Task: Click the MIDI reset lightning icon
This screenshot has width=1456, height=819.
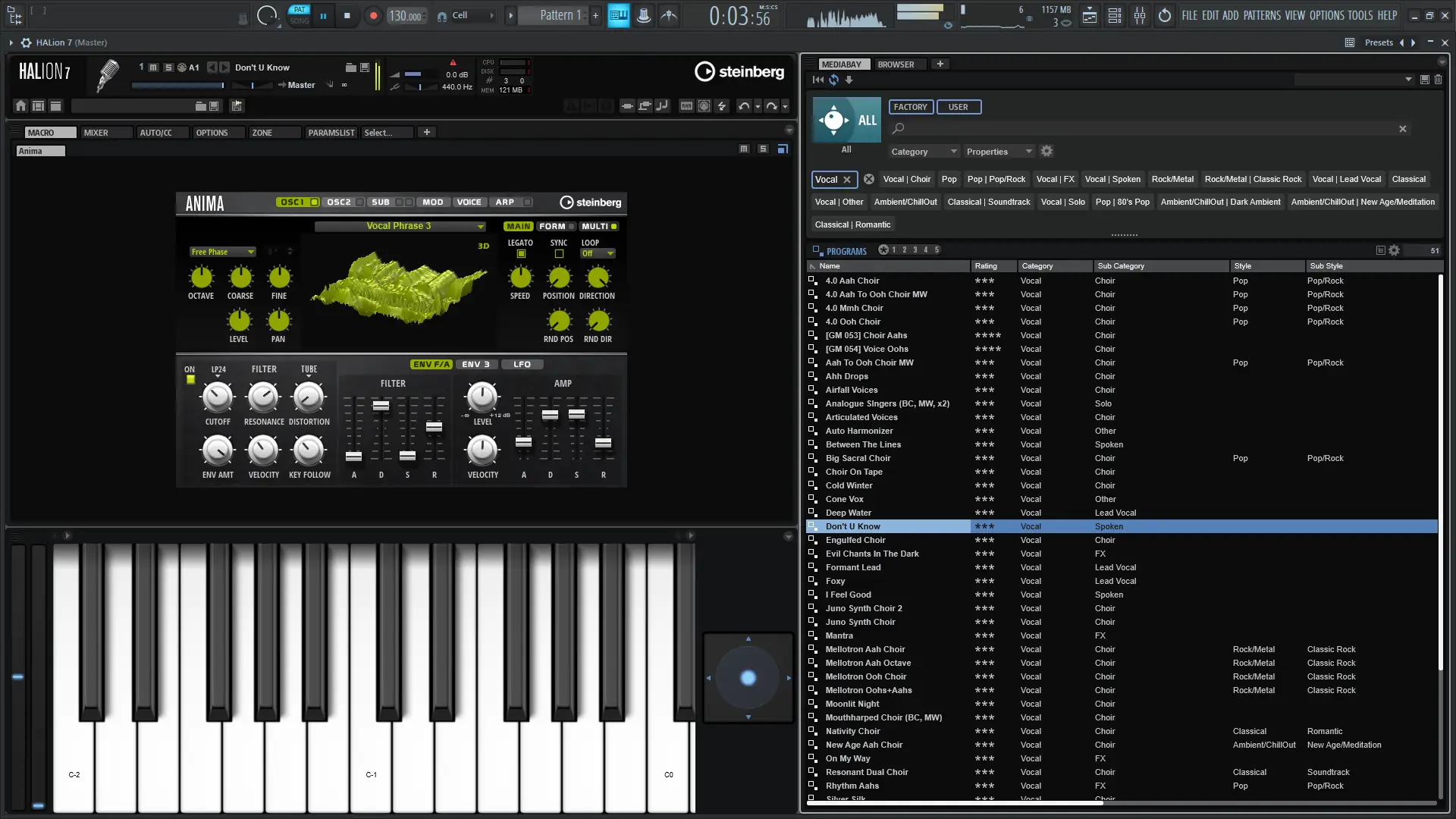Action: click(x=721, y=106)
